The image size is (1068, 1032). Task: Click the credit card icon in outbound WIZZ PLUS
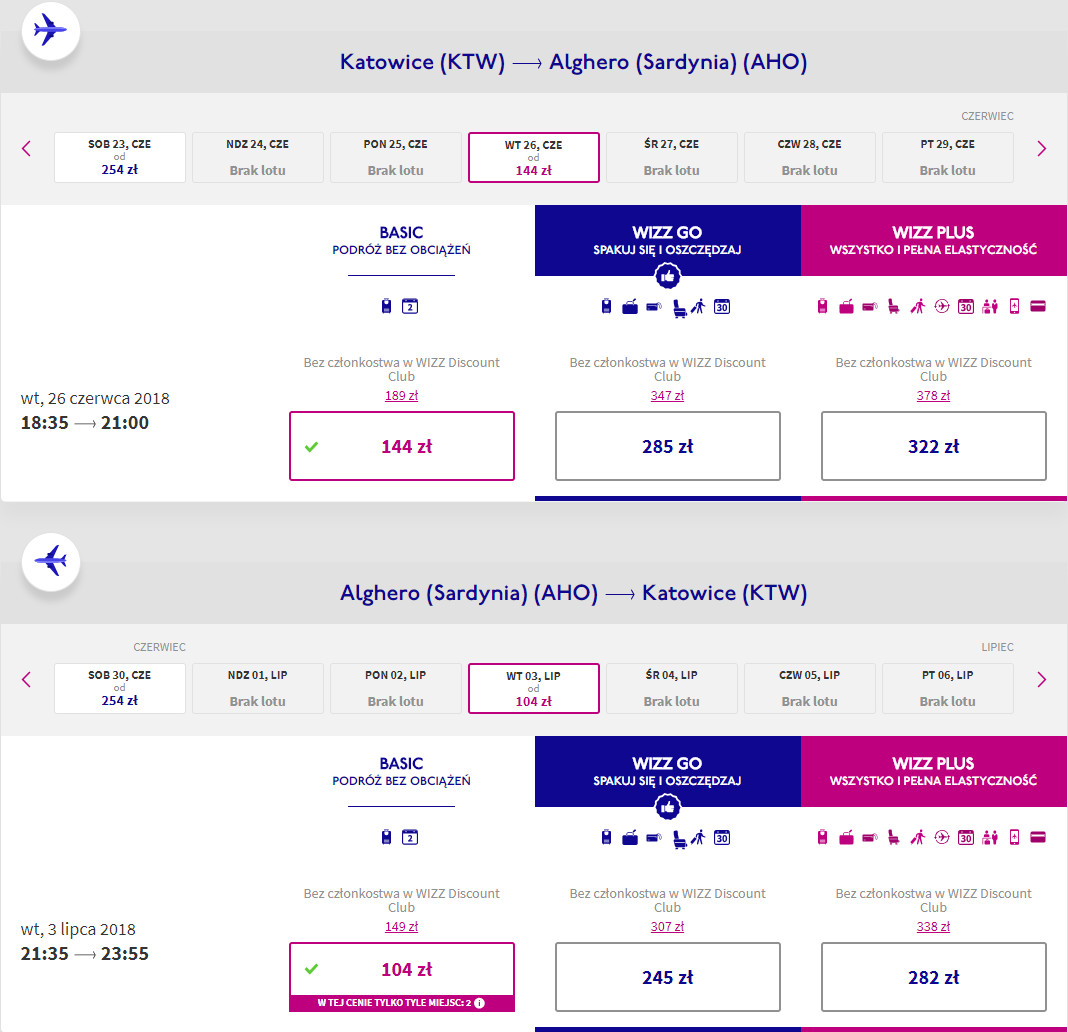1037,307
